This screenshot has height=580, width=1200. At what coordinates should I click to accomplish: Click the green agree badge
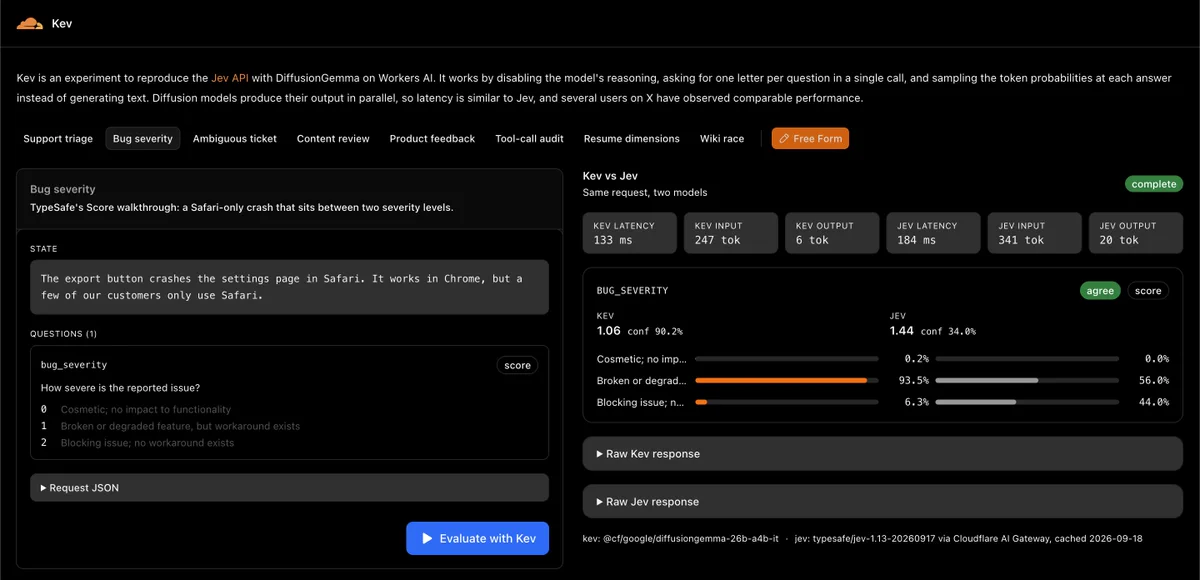click(x=1100, y=291)
